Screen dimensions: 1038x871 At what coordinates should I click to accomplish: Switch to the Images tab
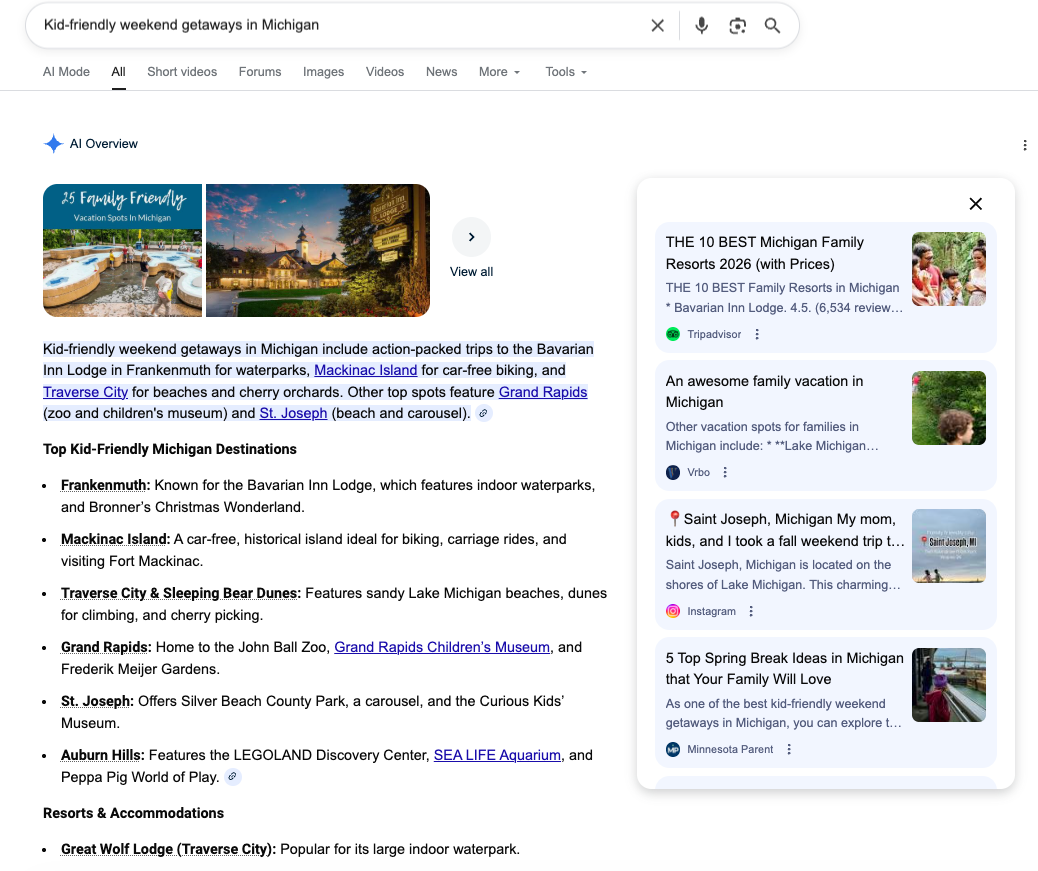coord(323,72)
